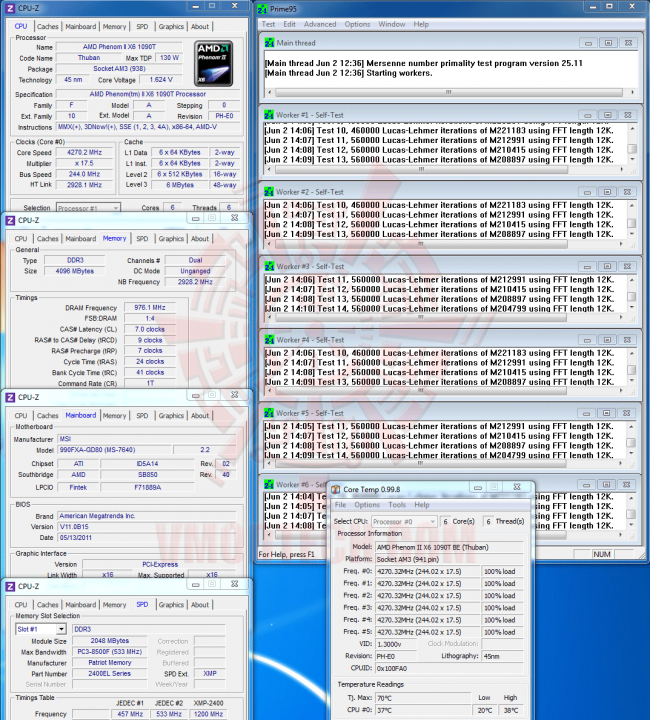The height and width of the screenshot is (720, 650).
Task: Click the Manufacturer Patriot Memory field
Action: [110, 663]
